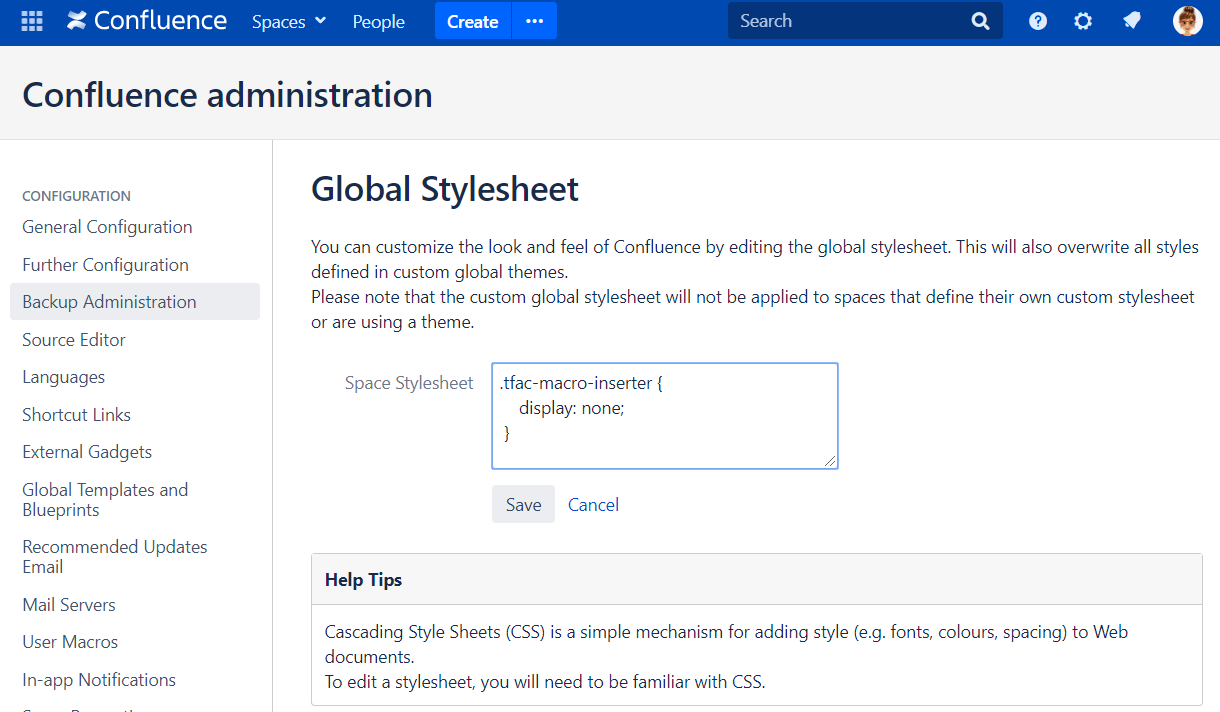Open the app switcher grid icon
Screen dimensions: 1220x712
tap(32, 21)
